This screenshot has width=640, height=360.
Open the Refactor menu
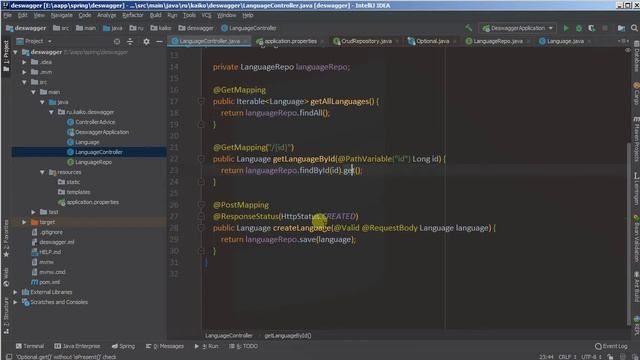(x=133, y=16)
